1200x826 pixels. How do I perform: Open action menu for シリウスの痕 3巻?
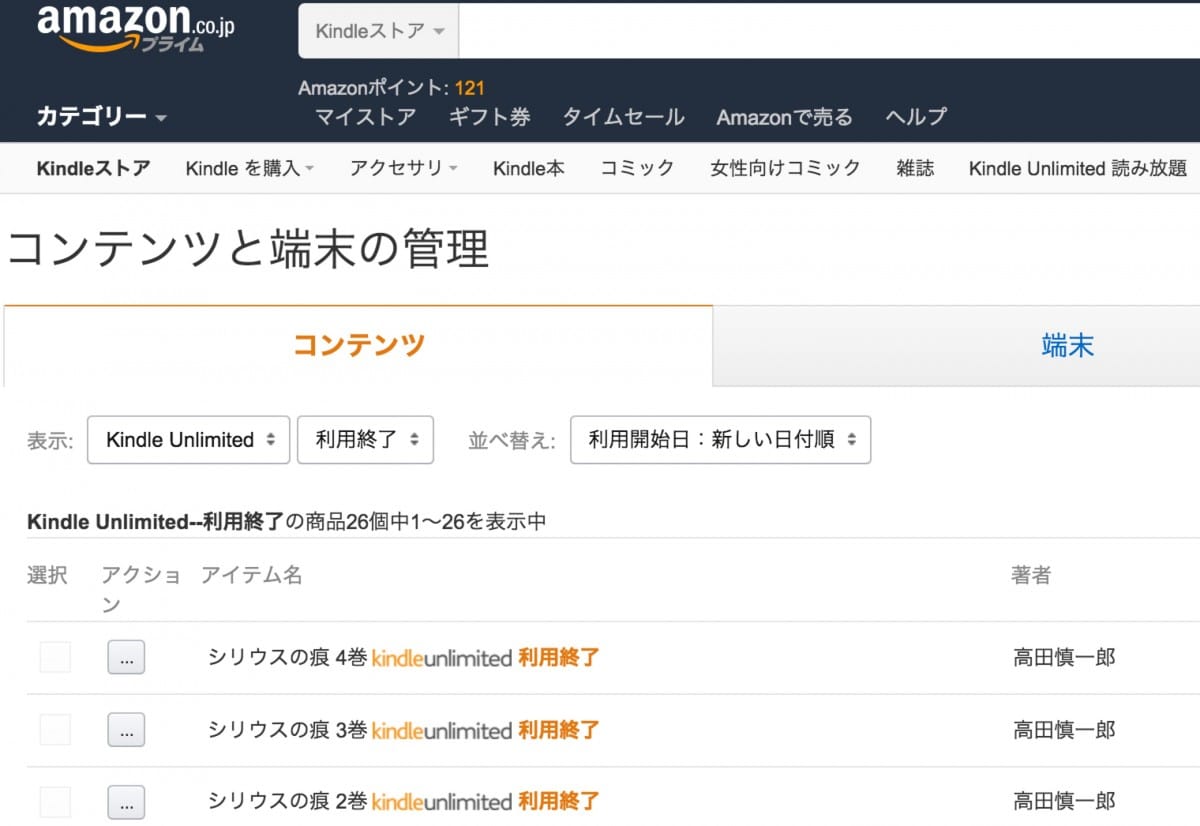126,731
